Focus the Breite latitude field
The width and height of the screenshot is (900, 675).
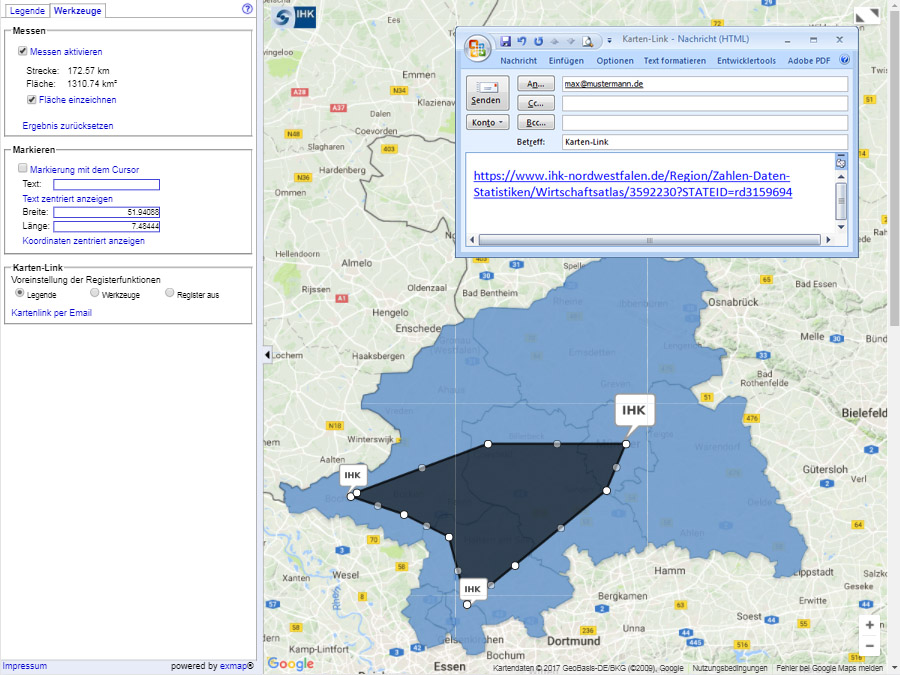[107, 212]
